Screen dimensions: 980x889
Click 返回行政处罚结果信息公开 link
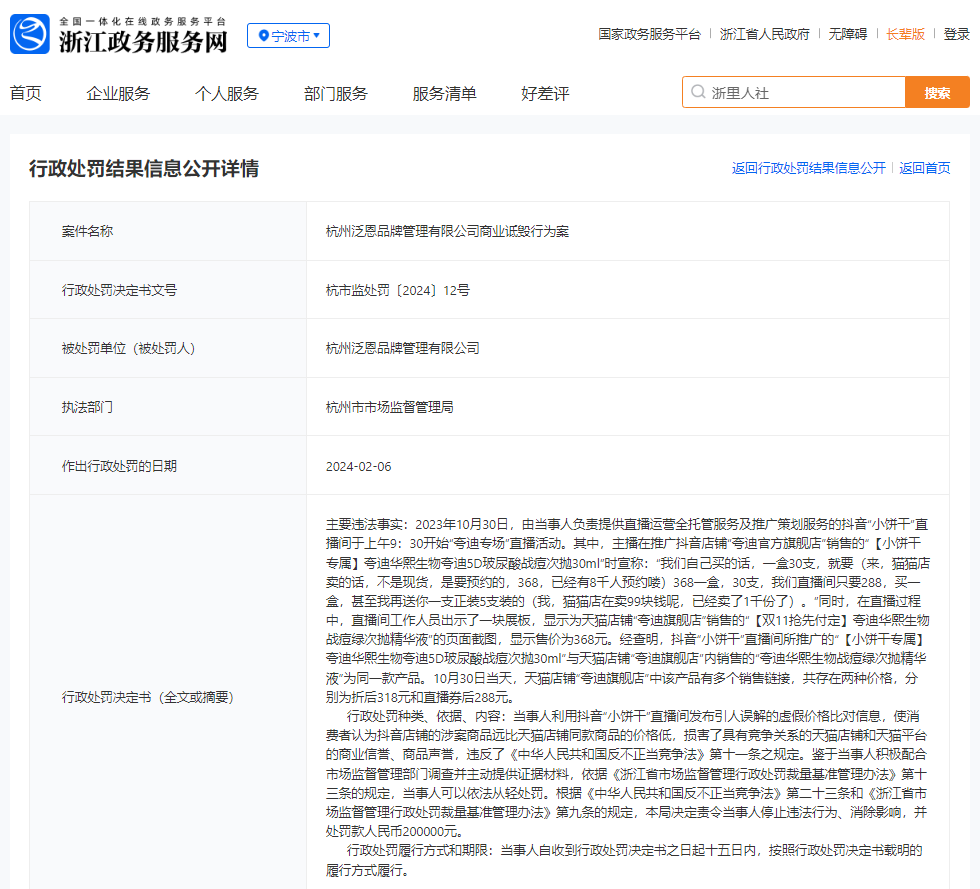(x=809, y=168)
